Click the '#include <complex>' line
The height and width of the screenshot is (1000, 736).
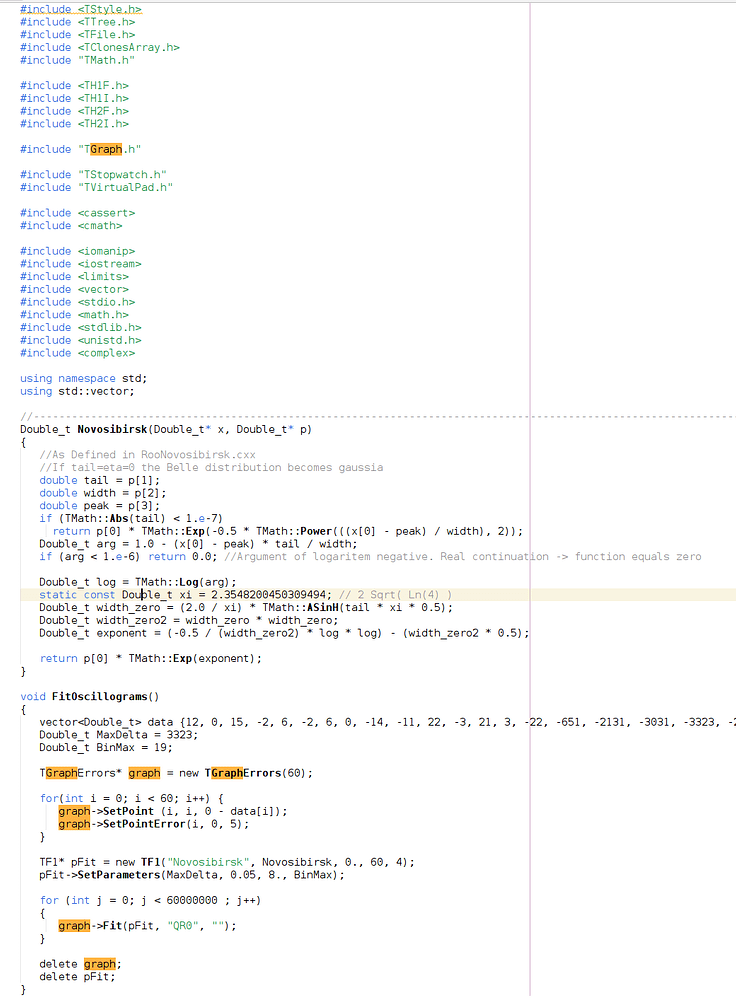point(77,353)
